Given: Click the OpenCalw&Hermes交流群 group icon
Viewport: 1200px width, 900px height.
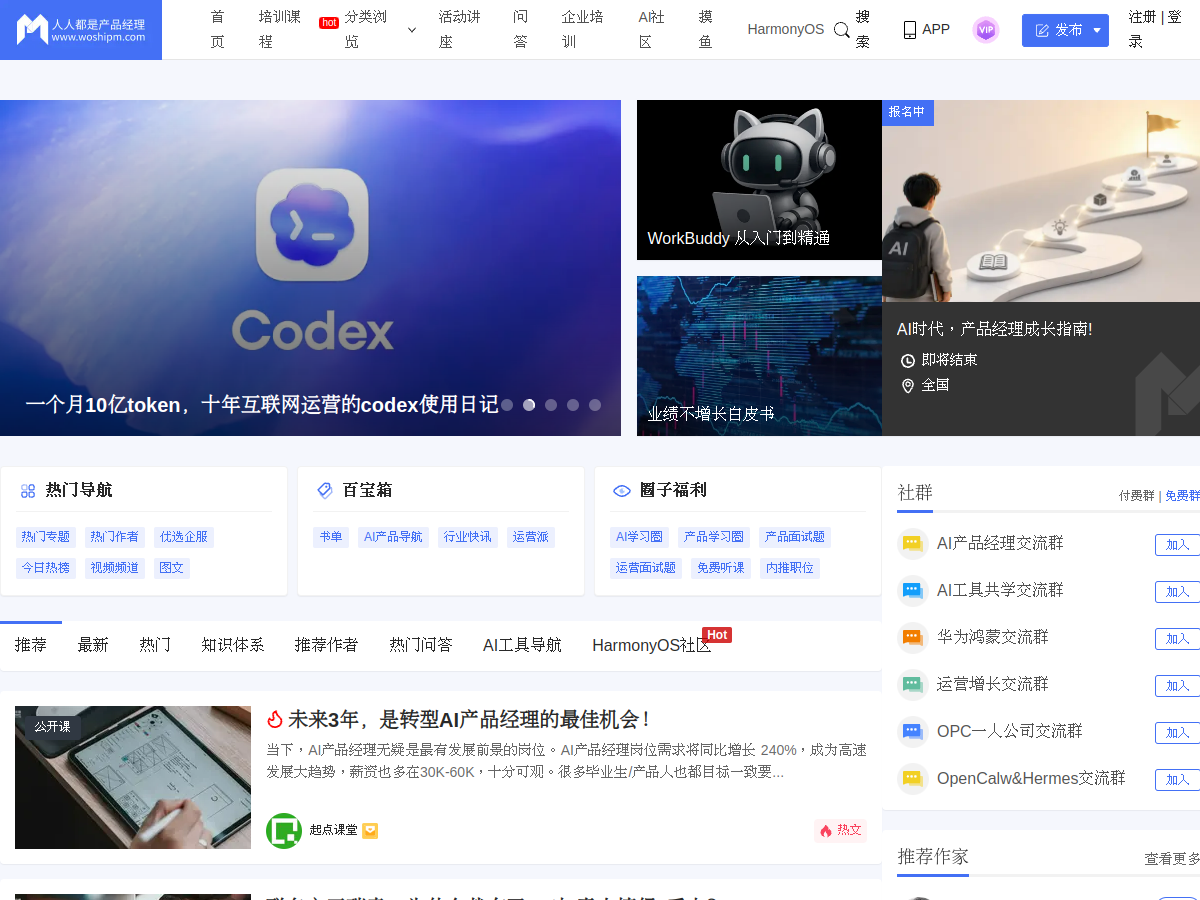Looking at the screenshot, I should (x=913, y=778).
